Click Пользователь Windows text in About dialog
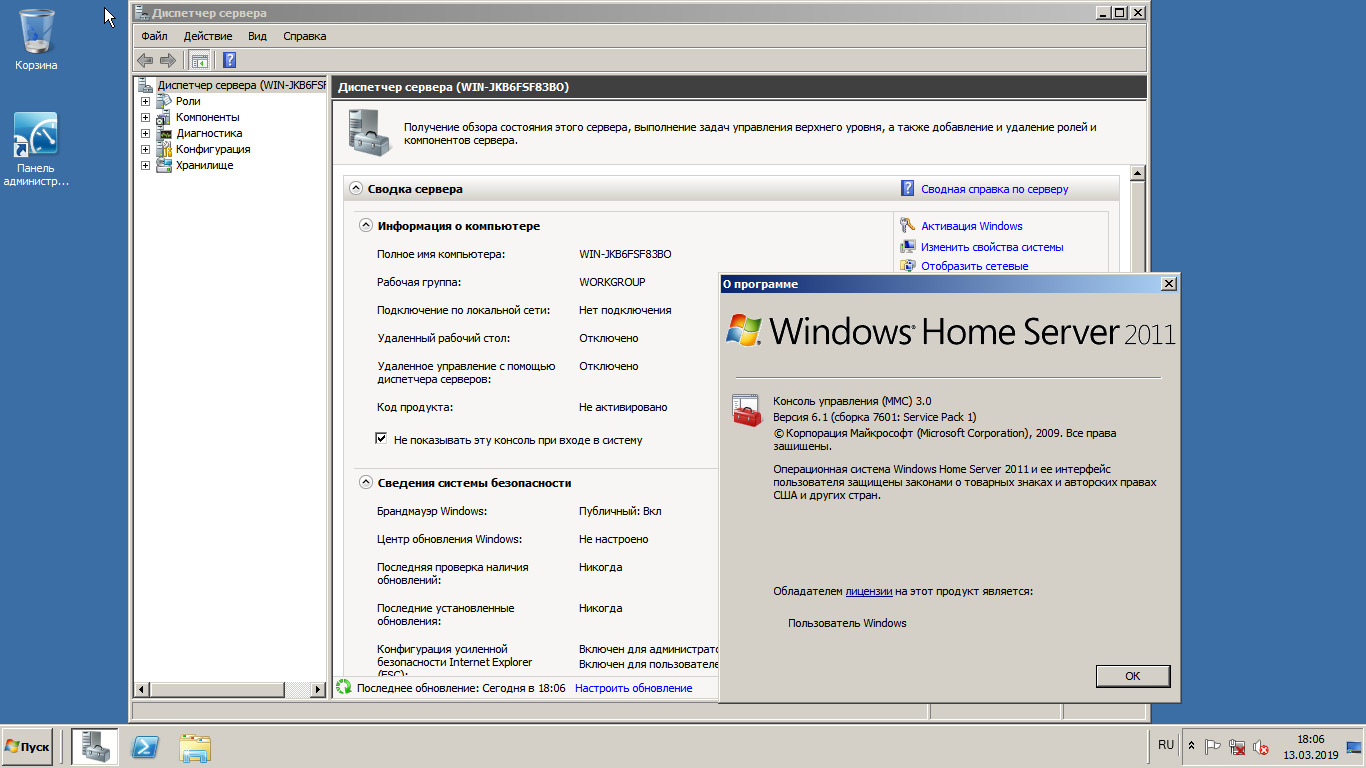 847,623
